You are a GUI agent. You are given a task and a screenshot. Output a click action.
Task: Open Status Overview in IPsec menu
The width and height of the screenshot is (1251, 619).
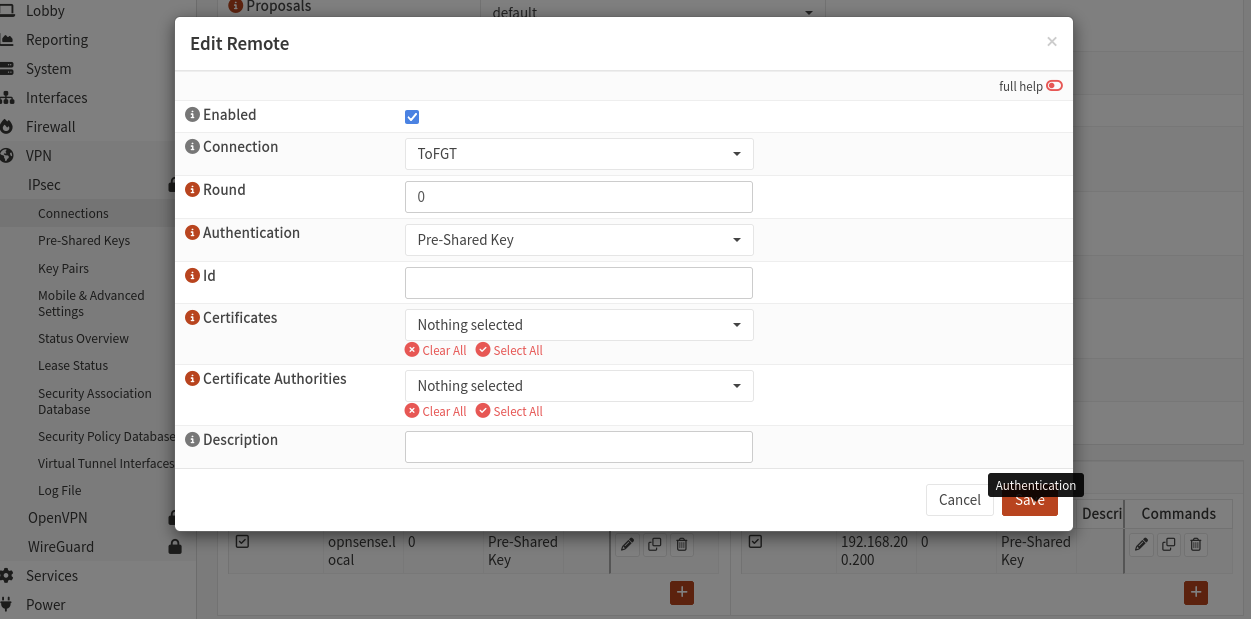pos(83,339)
